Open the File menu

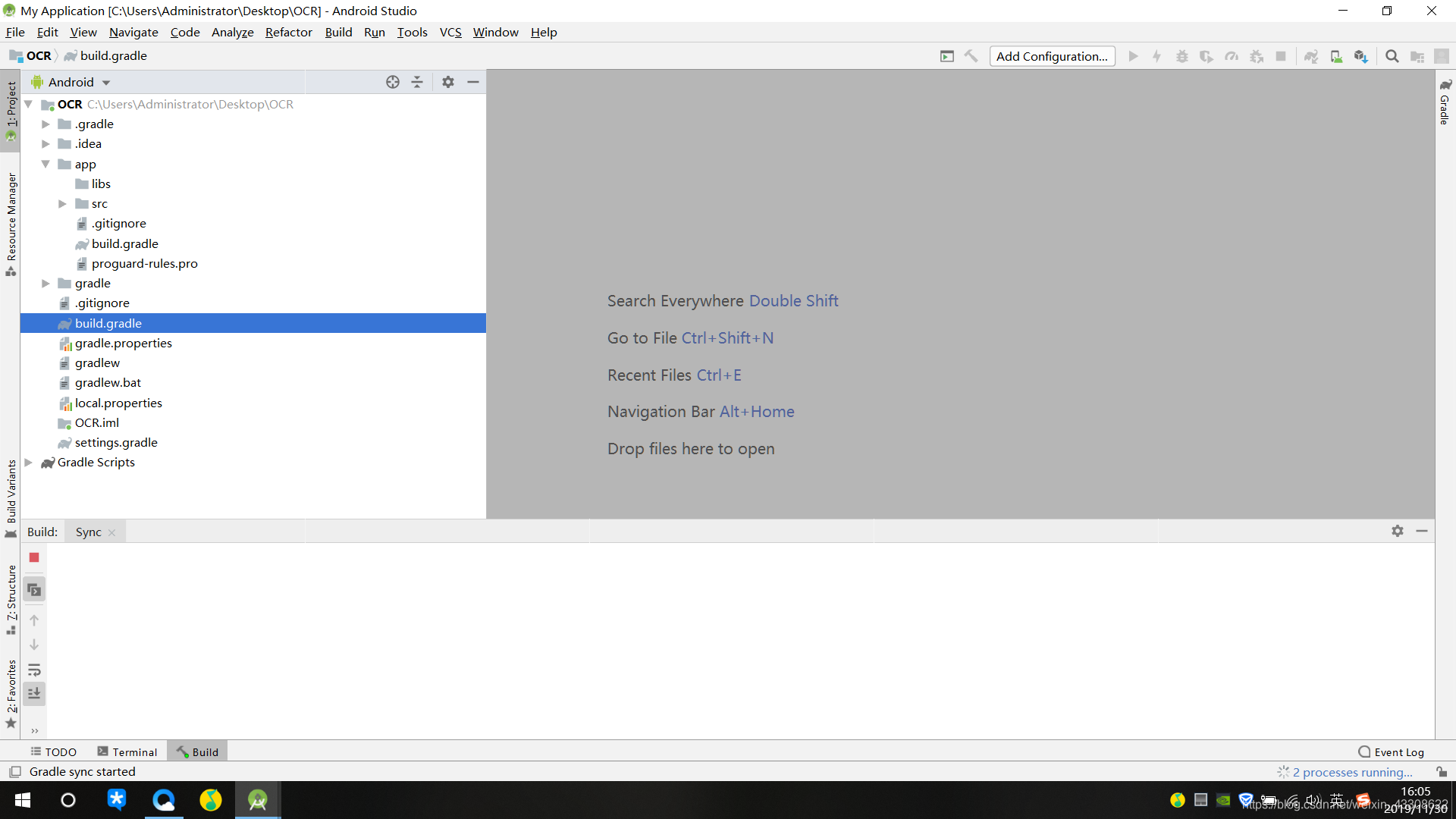pos(15,32)
